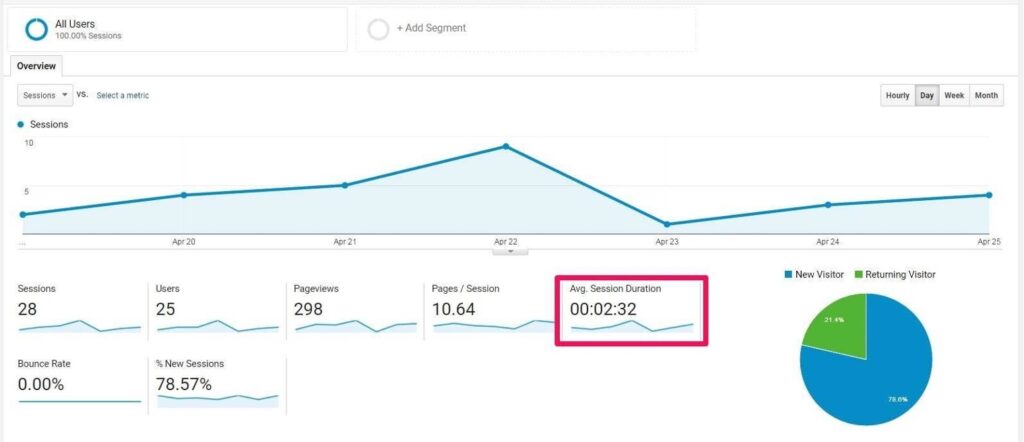Click the Apr 22 axis label
This screenshot has height=442, width=1024.
click(x=506, y=242)
